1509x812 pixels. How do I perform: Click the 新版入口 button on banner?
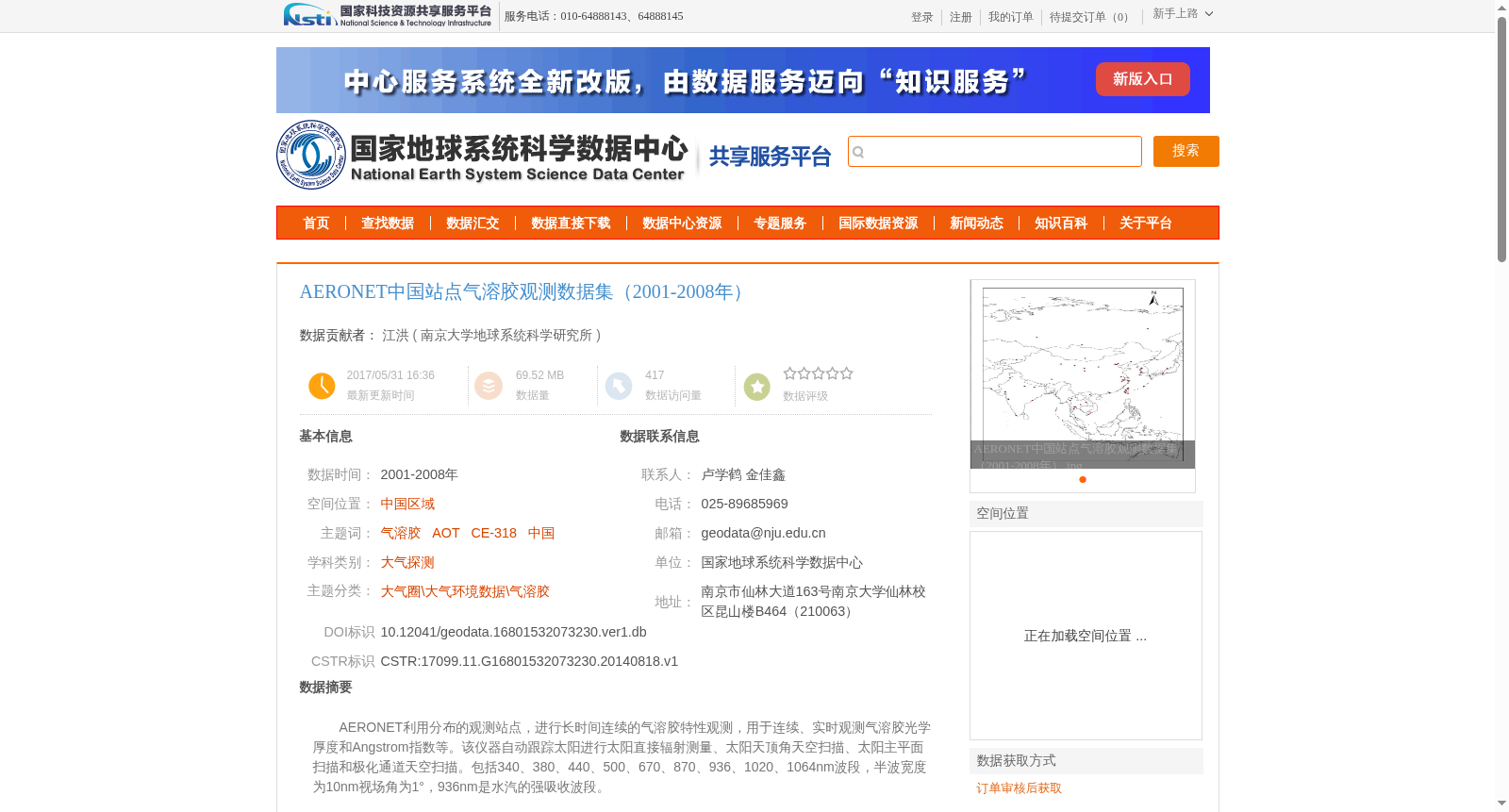1142,79
